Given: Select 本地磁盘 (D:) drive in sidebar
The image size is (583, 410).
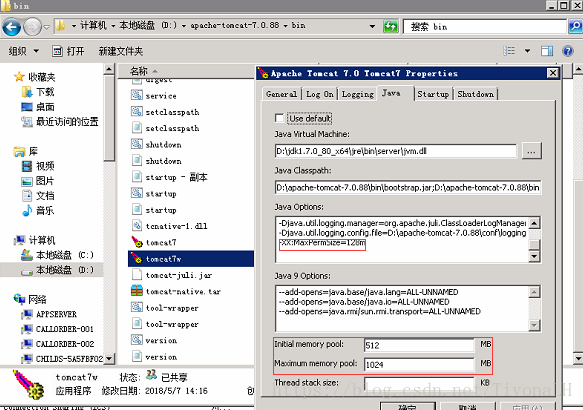Looking at the screenshot, I should point(57,270).
